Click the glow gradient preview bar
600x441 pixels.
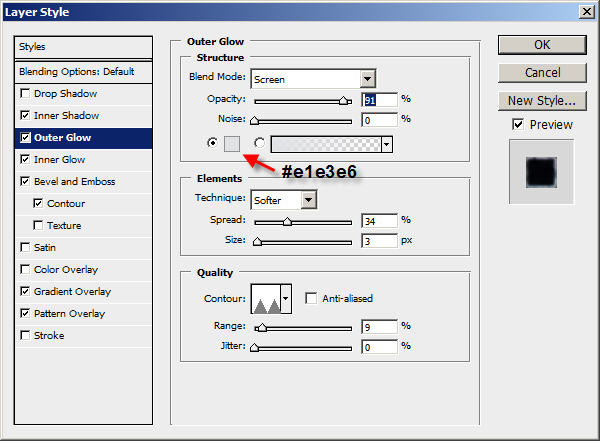point(326,145)
